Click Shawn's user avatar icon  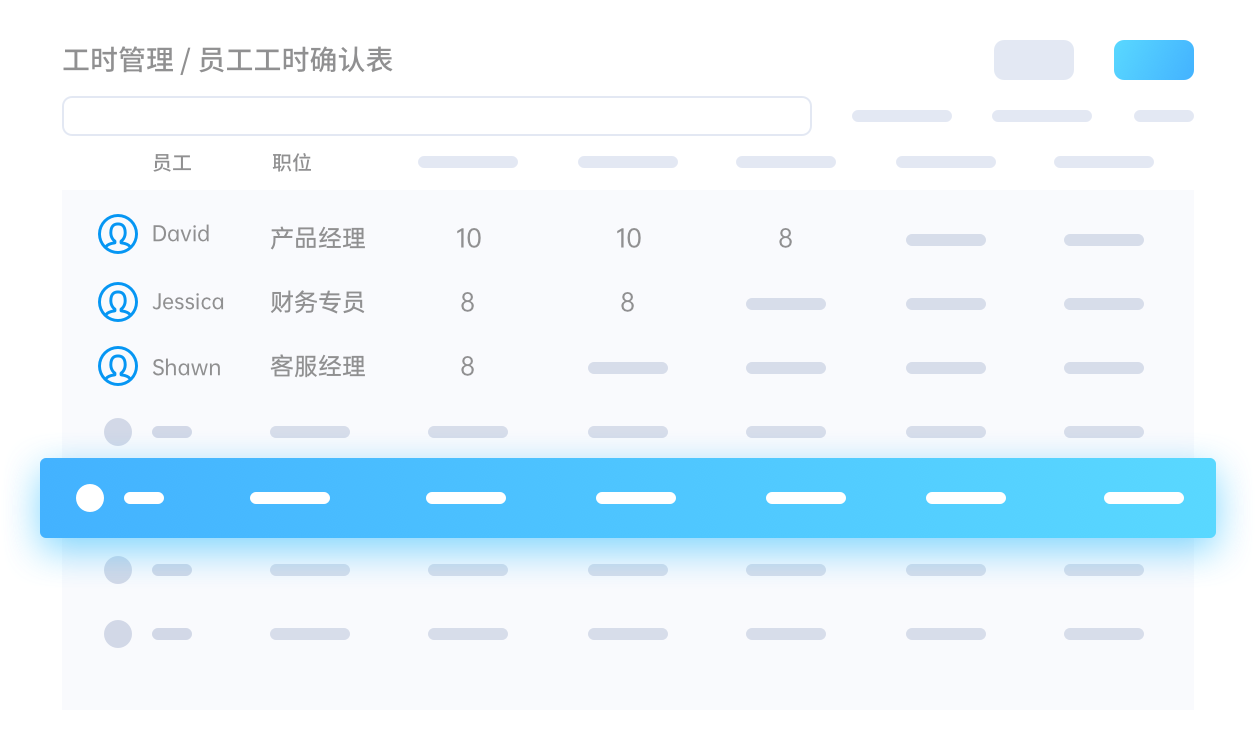[118, 367]
